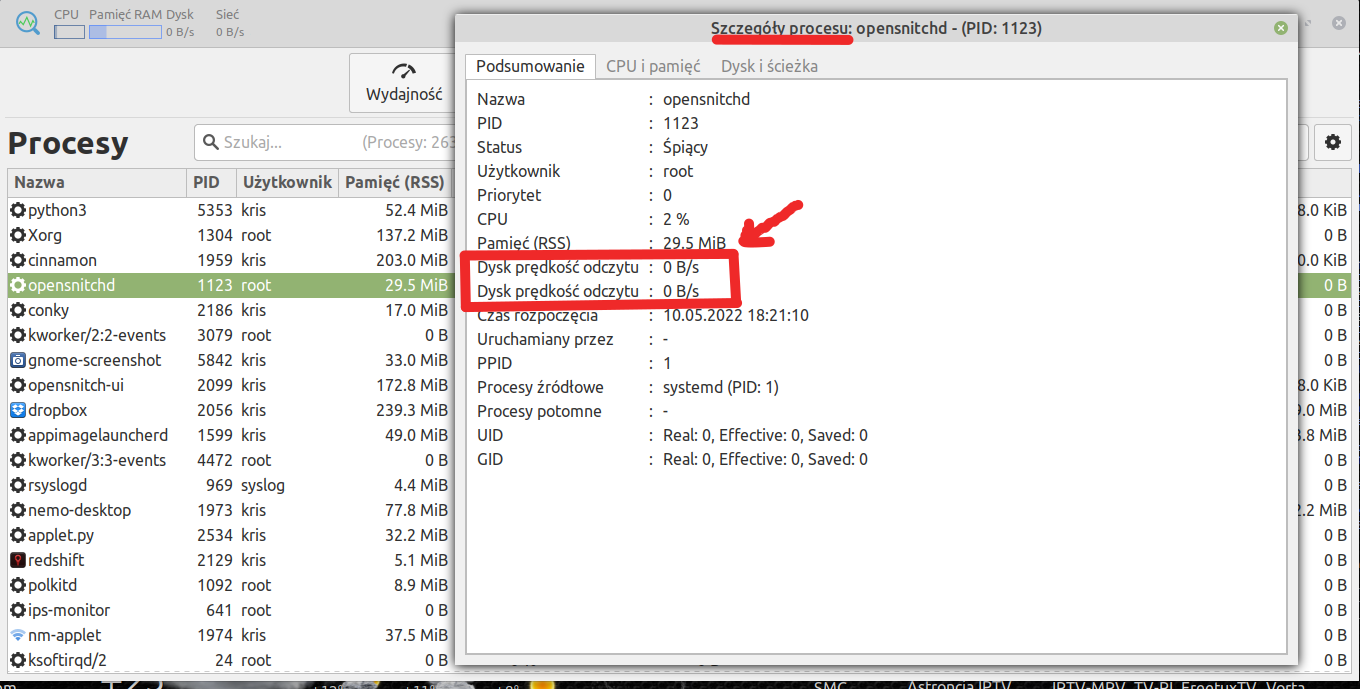Switch to the Podsumowanie tab
The height and width of the screenshot is (689, 1360).
[x=530, y=66]
